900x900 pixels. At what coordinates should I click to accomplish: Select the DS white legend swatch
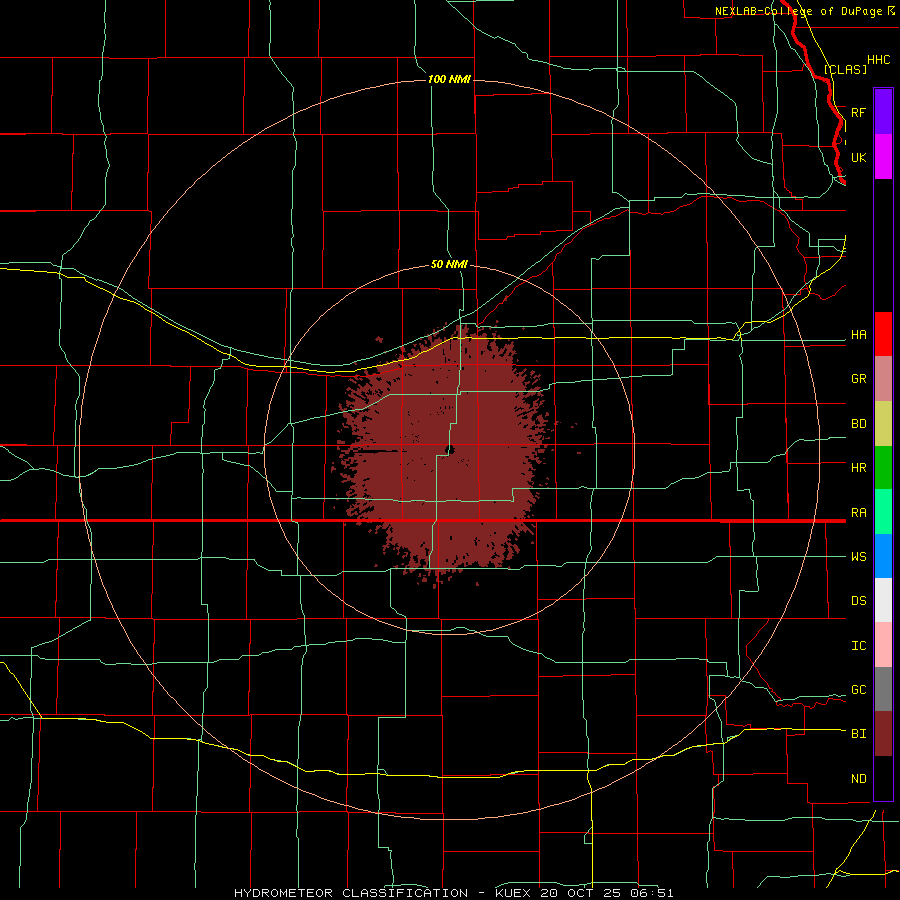(x=883, y=600)
